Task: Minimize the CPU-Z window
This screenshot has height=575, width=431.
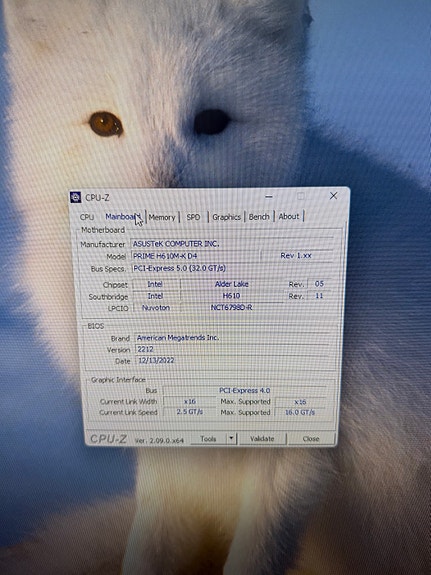Action: coord(269,197)
